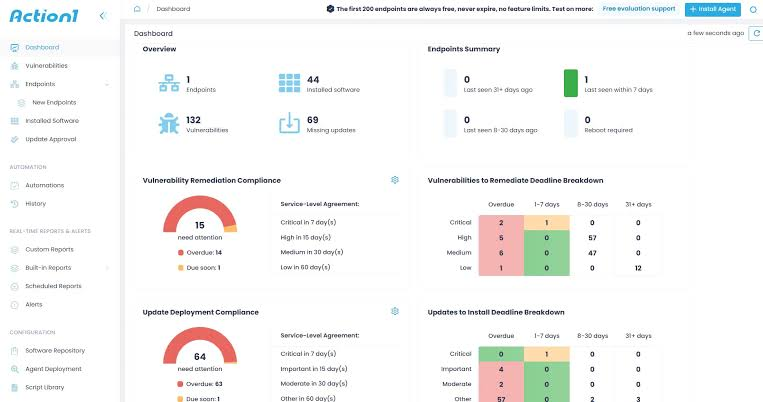The image size is (763, 402).
Task: Click Medium 8-30 days cell showing 47
Action: (x=592, y=253)
